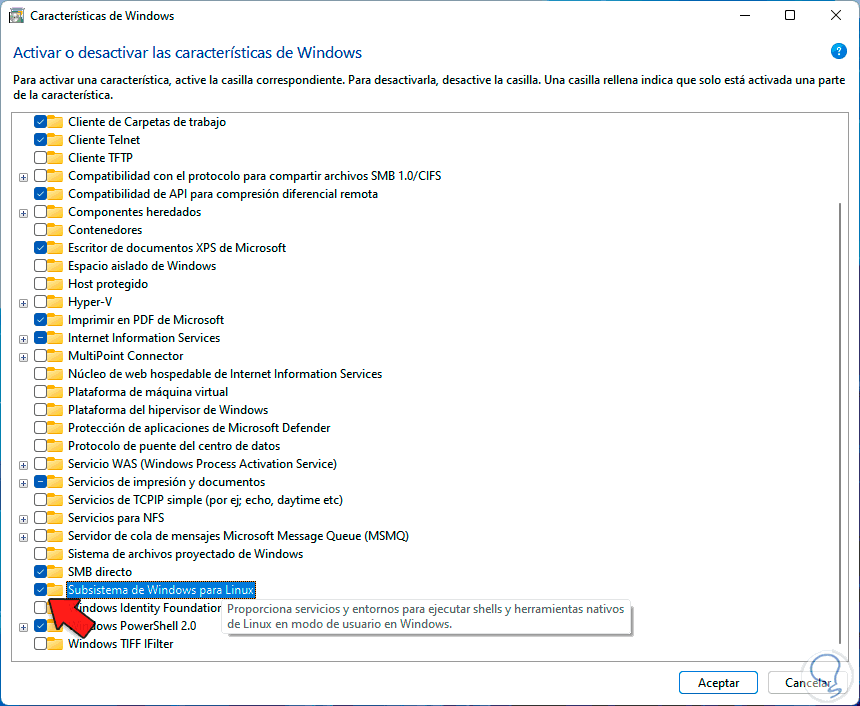
Task: Click folder icon beside MultiPoint Connector
Action: point(55,356)
